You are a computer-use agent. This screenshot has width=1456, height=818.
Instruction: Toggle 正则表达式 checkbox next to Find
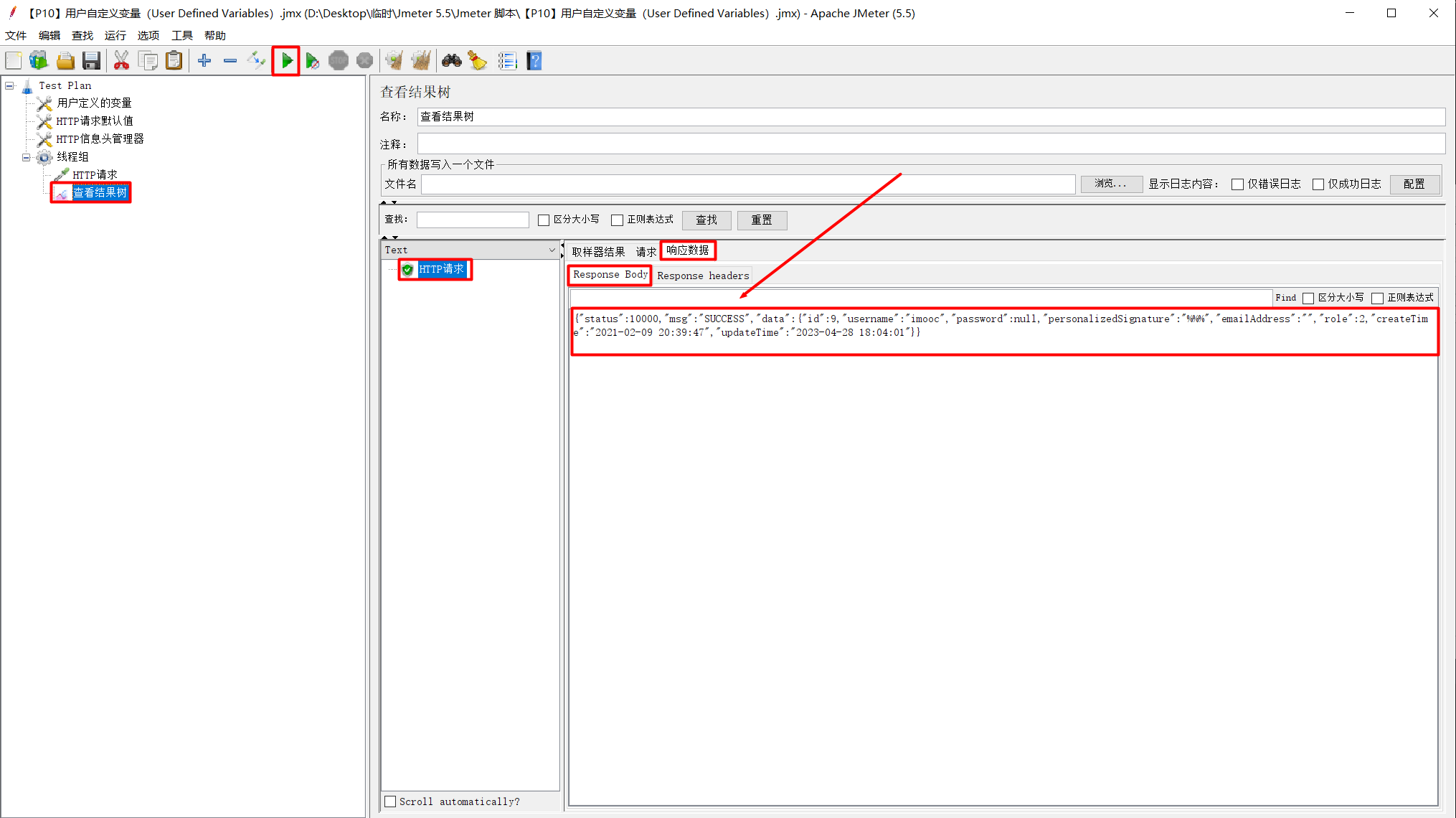1377,298
